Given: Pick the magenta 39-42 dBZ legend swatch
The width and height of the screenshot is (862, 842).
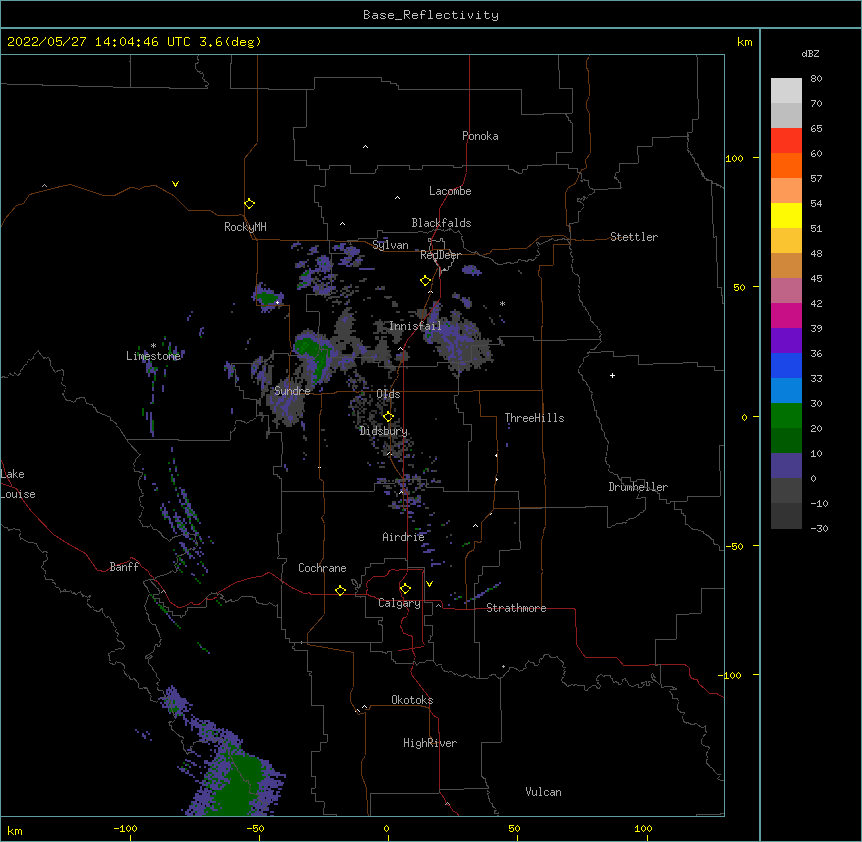Looking at the screenshot, I should 786,316.
